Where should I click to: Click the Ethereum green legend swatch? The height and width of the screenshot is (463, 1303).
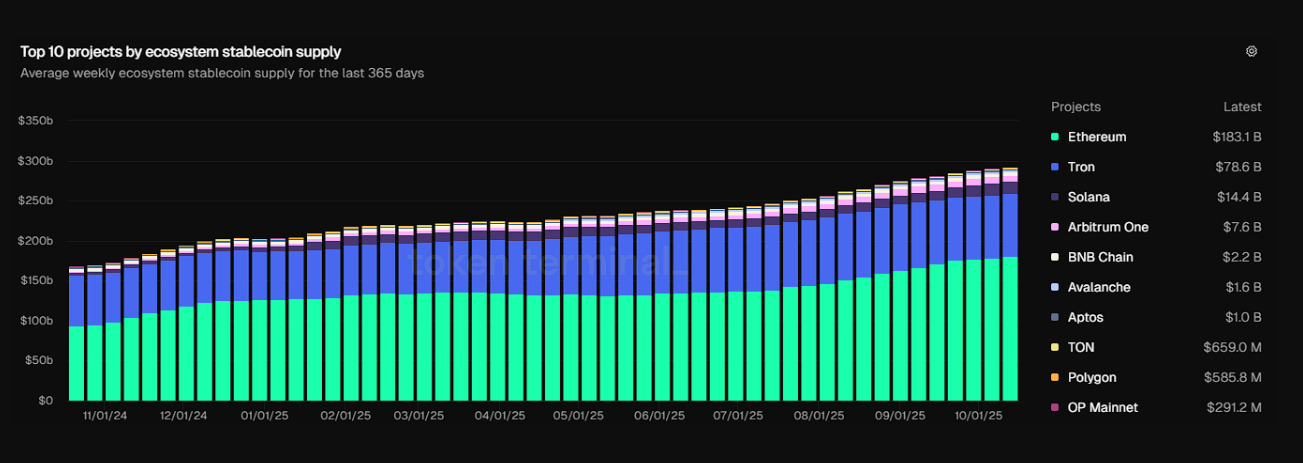click(x=1055, y=137)
